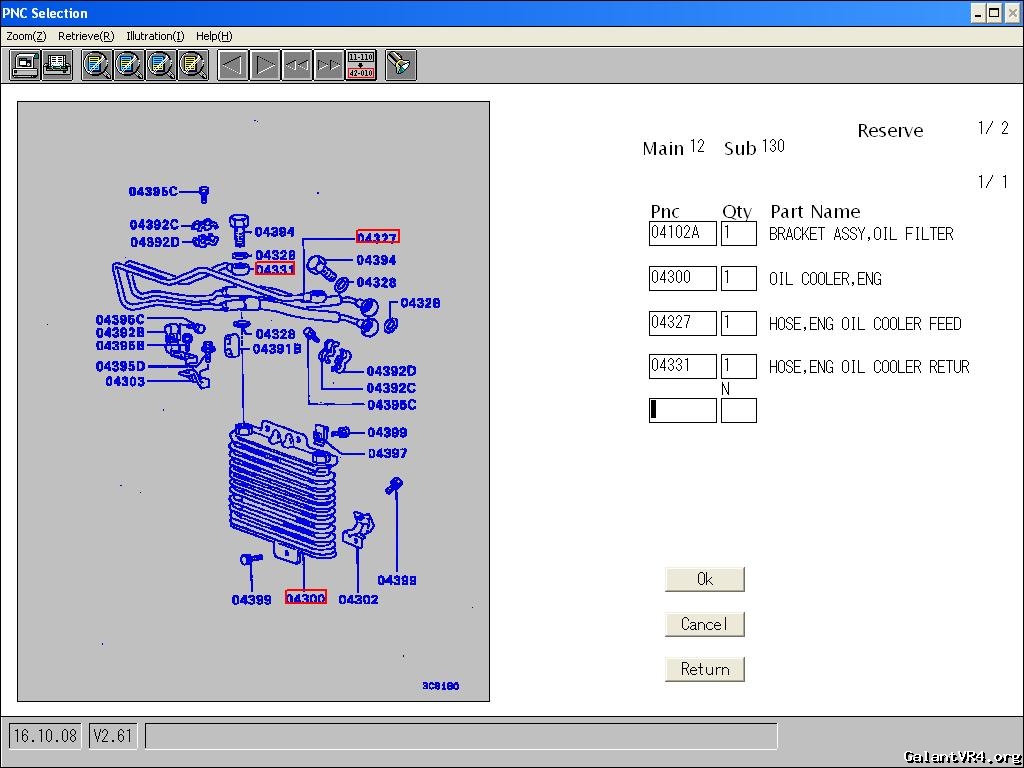The image size is (1024, 768).
Task: Click the double left arrow rewind icon
Action: pyautogui.click(x=297, y=65)
